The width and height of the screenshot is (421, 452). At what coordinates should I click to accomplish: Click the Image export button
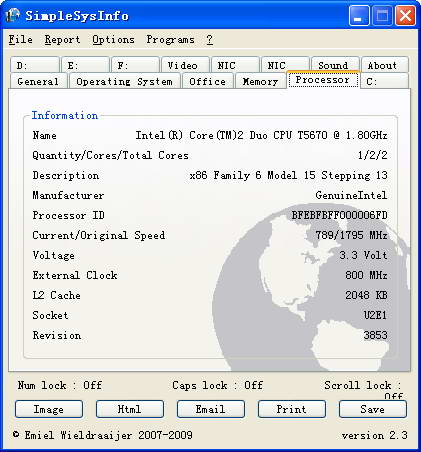click(x=49, y=409)
